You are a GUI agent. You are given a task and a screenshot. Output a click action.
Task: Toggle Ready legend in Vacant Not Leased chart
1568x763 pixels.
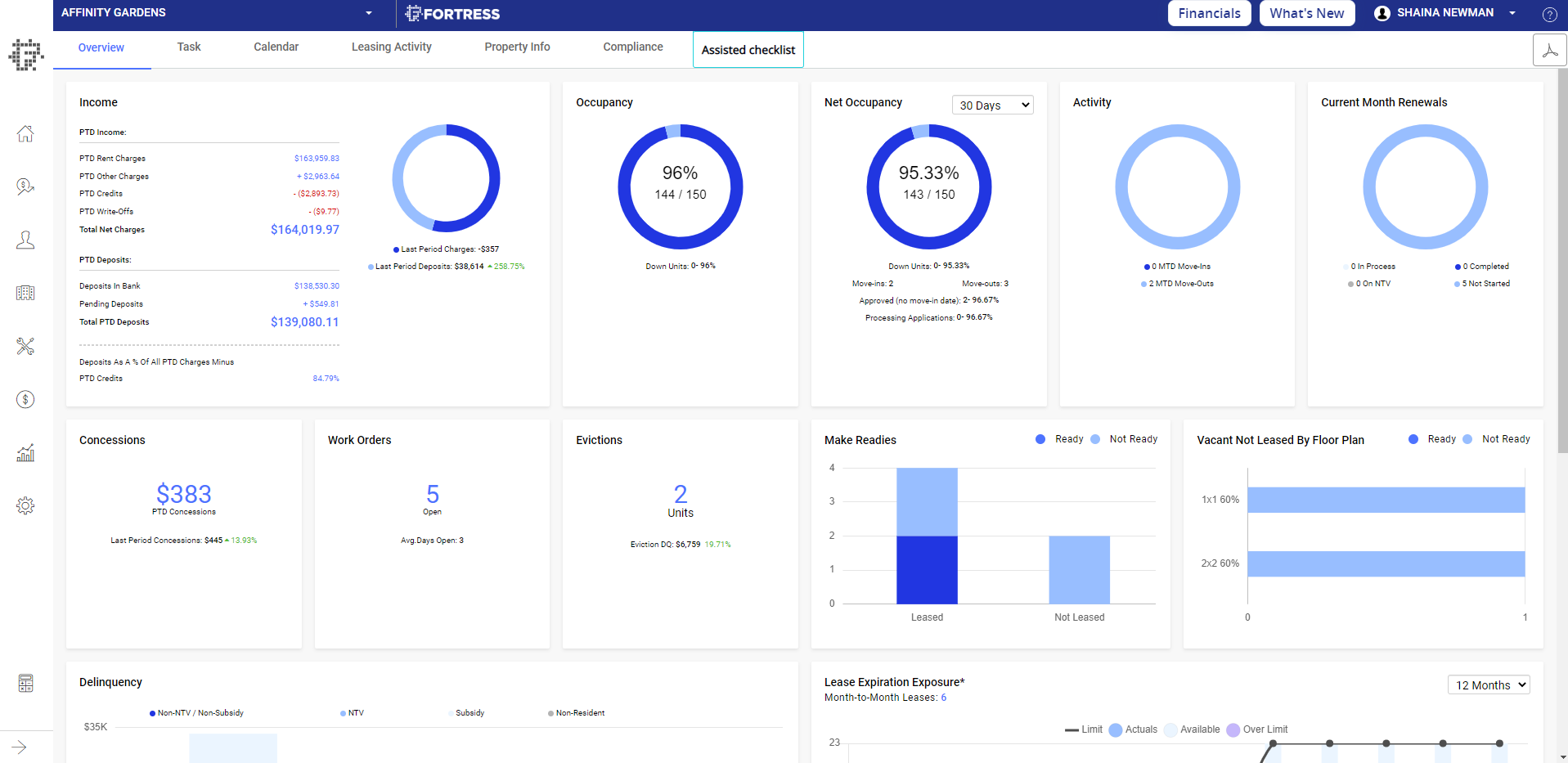1432,439
